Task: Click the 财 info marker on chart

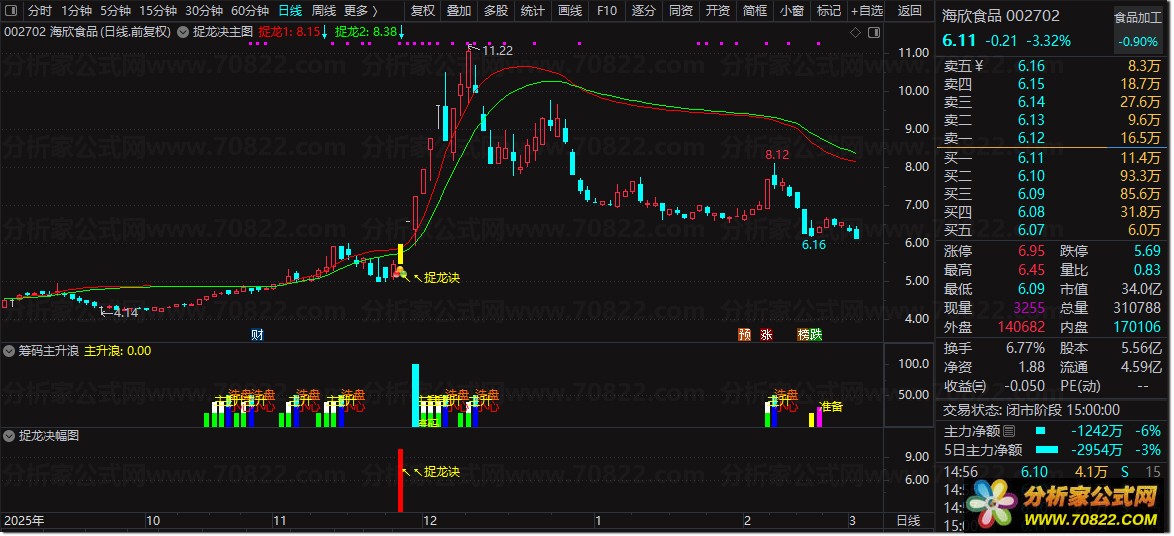Action: click(257, 335)
